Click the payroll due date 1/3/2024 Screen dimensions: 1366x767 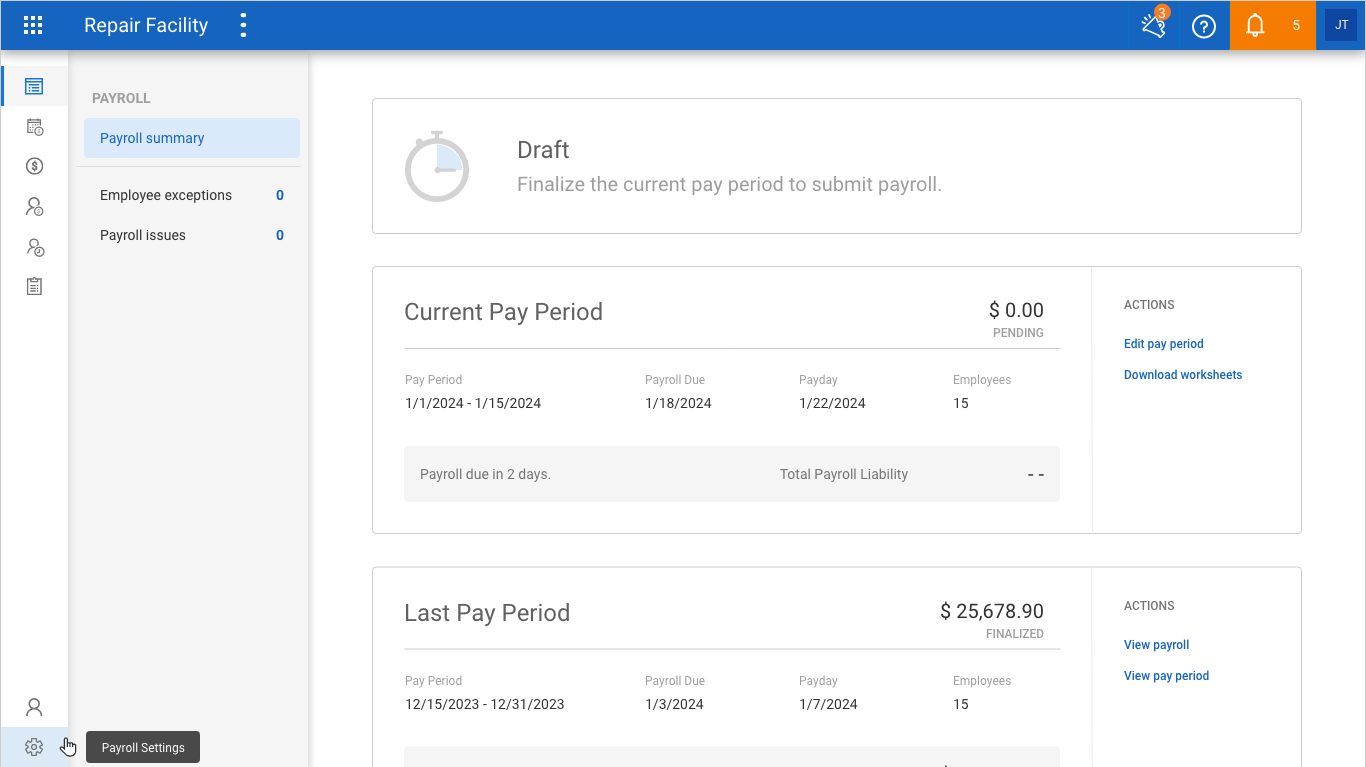click(674, 705)
